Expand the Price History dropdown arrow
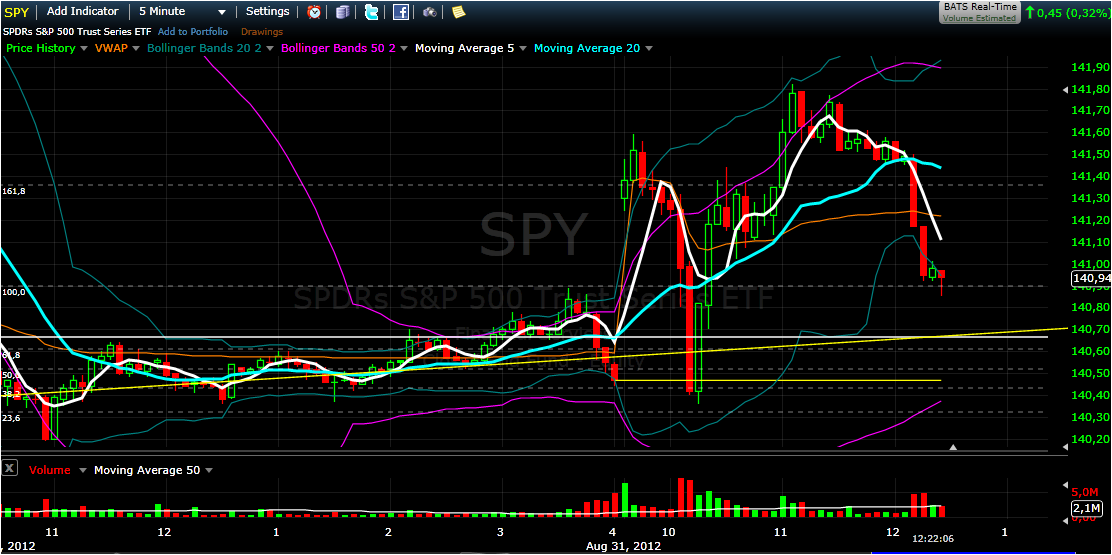This screenshot has width=1112, height=555. pyautogui.click(x=84, y=49)
